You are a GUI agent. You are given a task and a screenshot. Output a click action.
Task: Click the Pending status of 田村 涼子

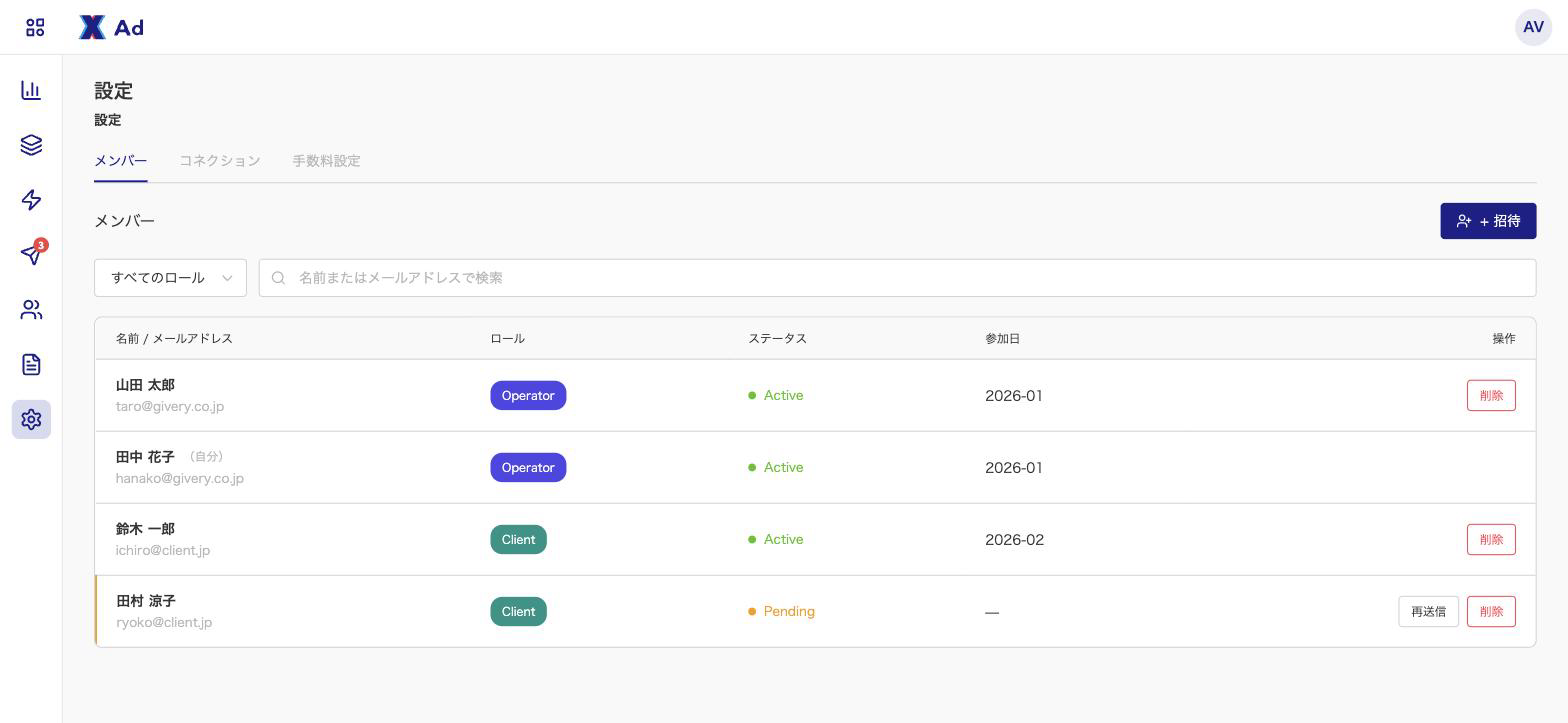point(782,611)
